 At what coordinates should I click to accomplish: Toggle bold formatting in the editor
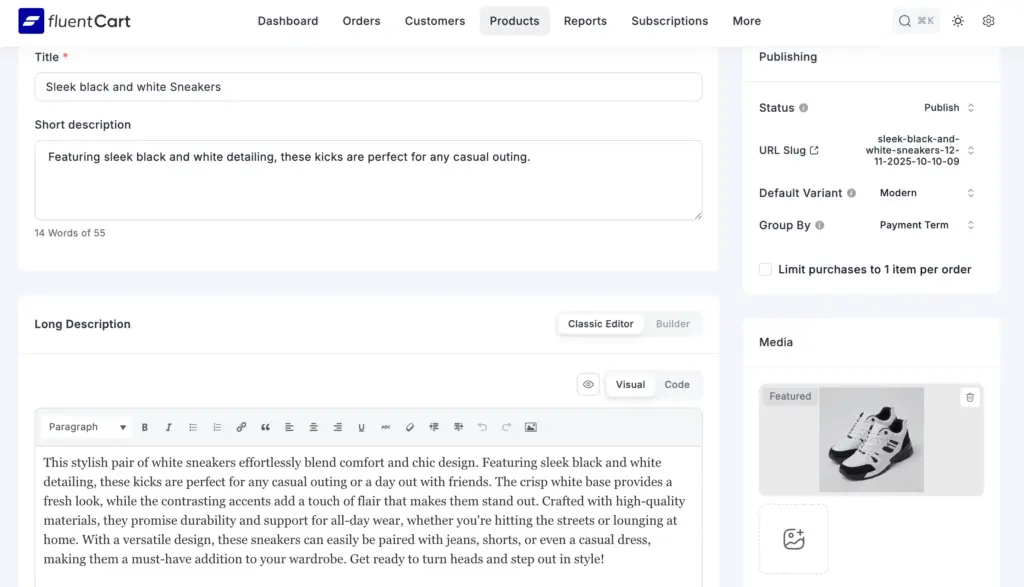pyautogui.click(x=145, y=427)
